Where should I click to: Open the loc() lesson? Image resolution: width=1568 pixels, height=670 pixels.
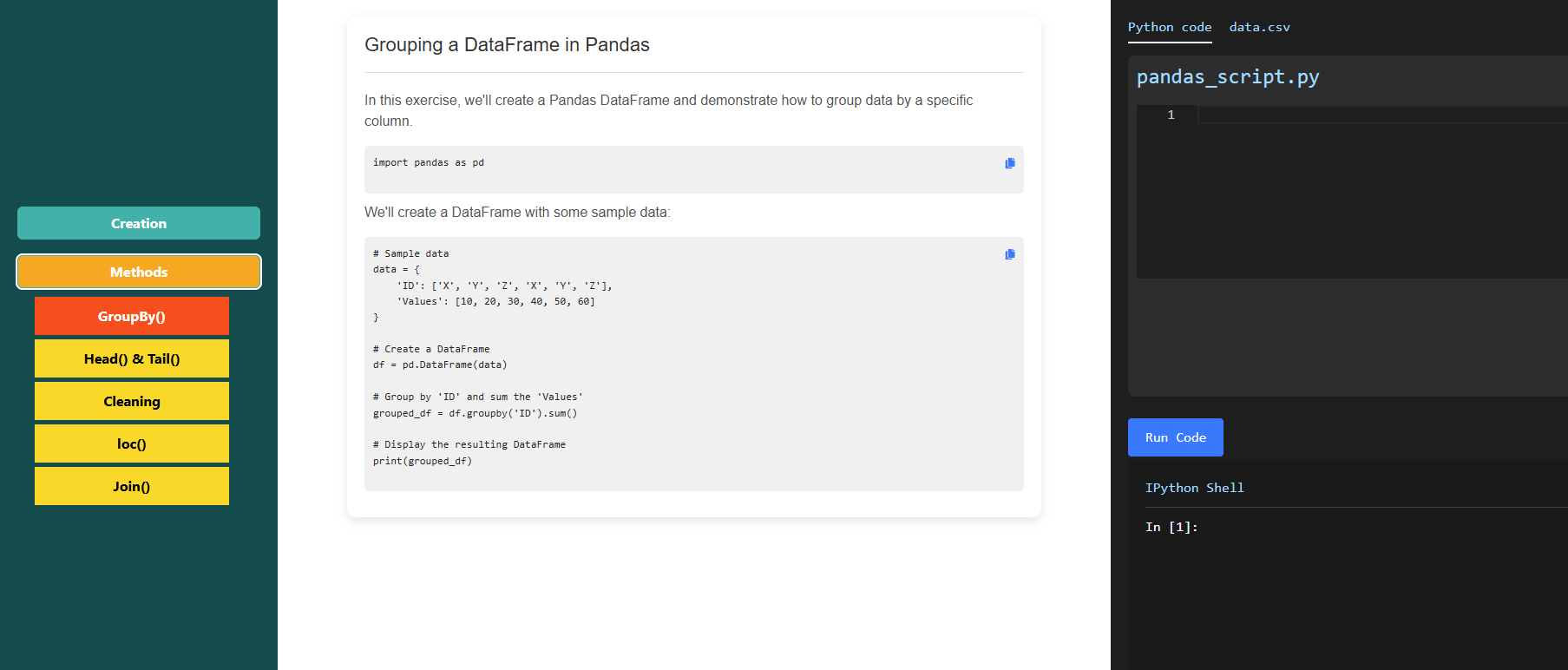132,443
